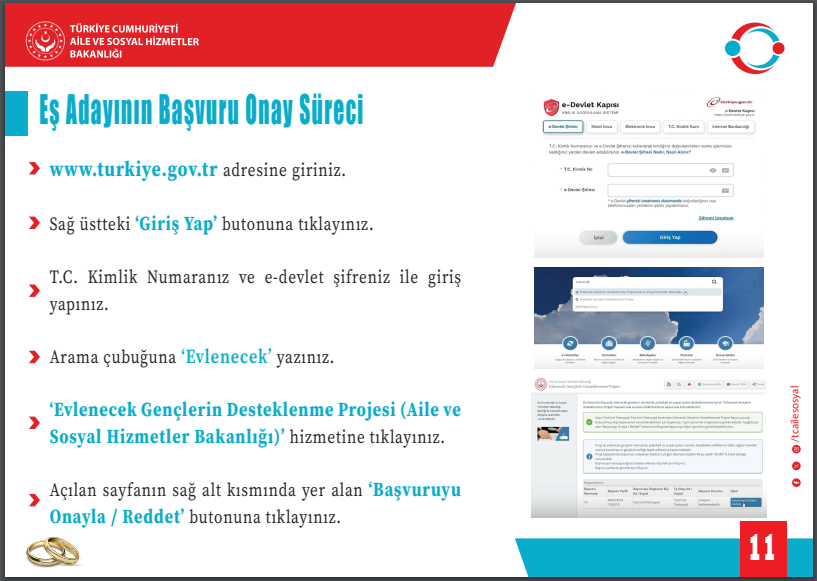Click the Başvuruyu Onayla / Reddet button in table
Image resolution: width=817 pixels, height=581 pixels.
[745, 502]
